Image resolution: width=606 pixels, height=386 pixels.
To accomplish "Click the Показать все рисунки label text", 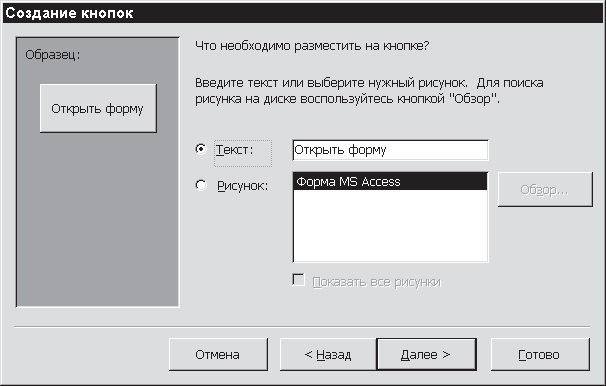I will pyautogui.click(x=376, y=282).
